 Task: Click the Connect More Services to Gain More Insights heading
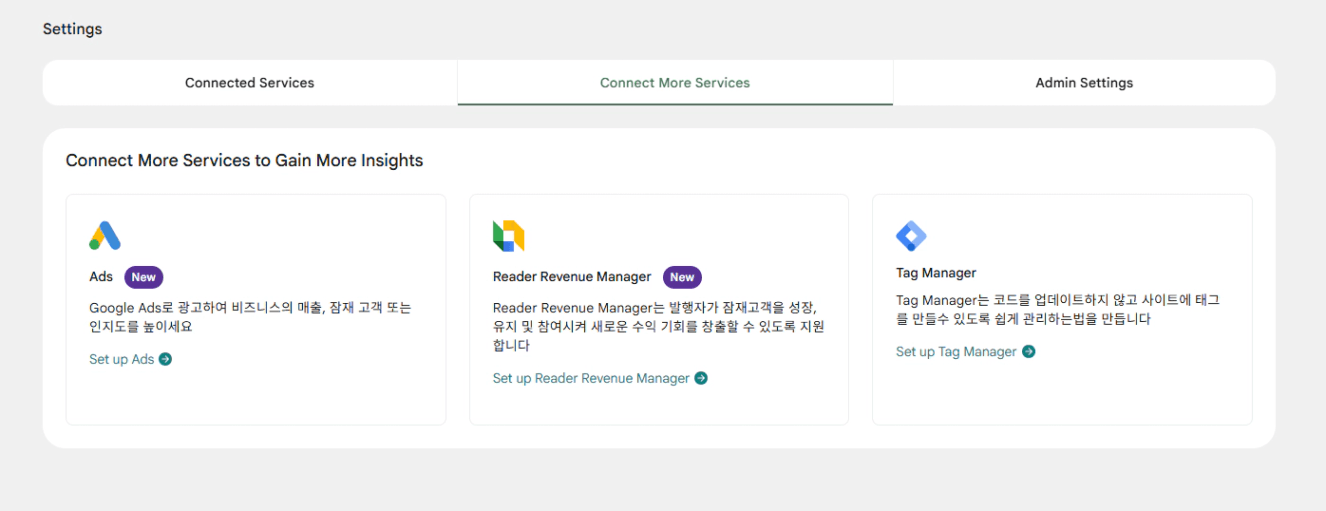244,160
